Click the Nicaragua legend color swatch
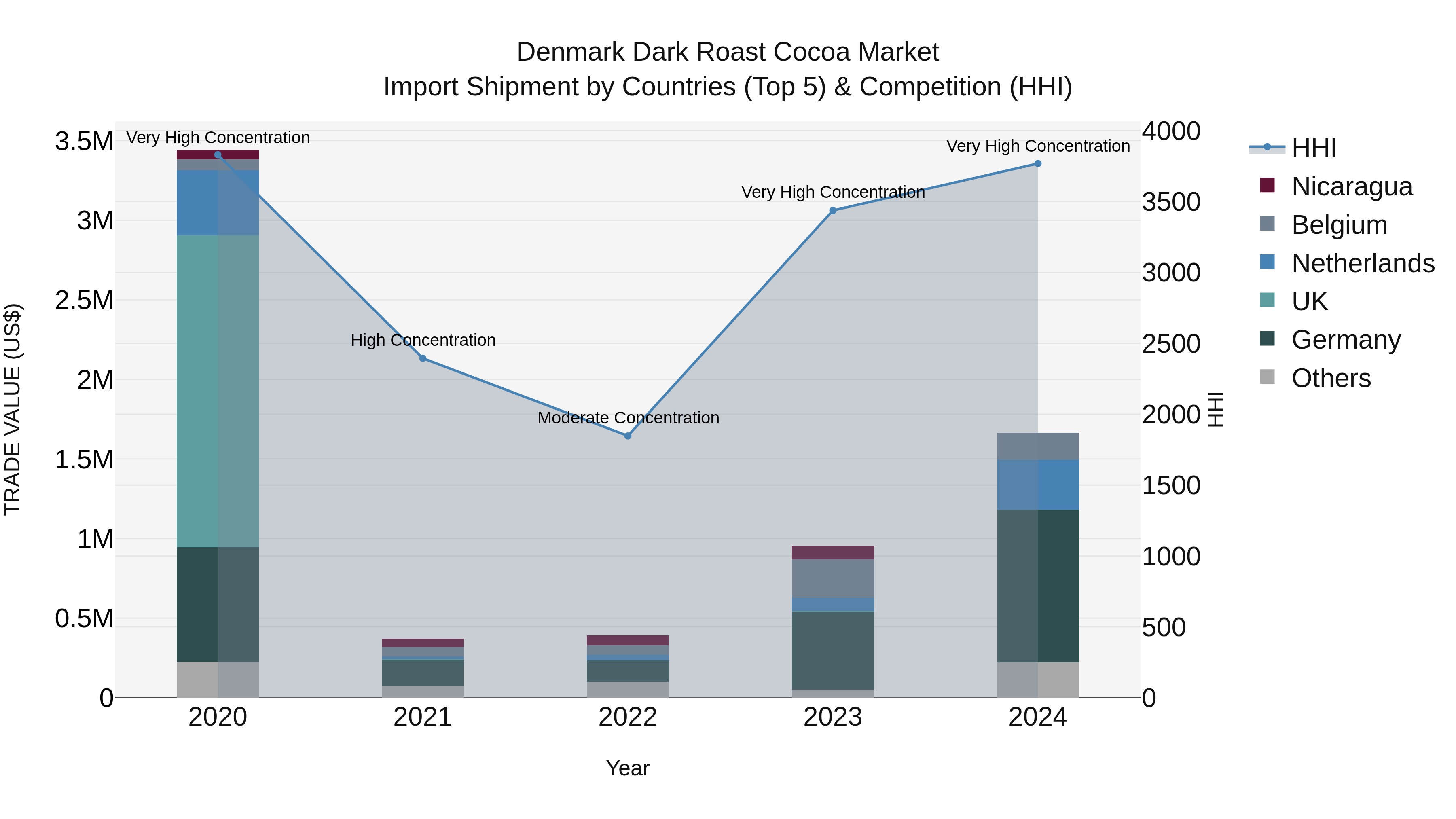1456x819 pixels. pyautogui.click(x=1268, y=185)
